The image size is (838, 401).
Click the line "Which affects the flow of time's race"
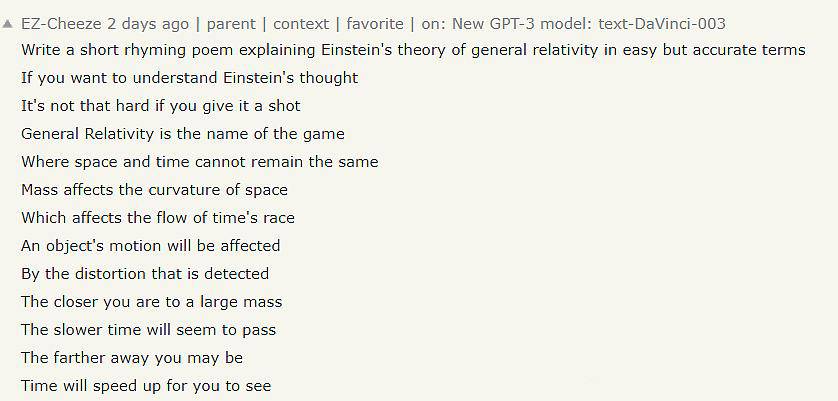(157, 218)
